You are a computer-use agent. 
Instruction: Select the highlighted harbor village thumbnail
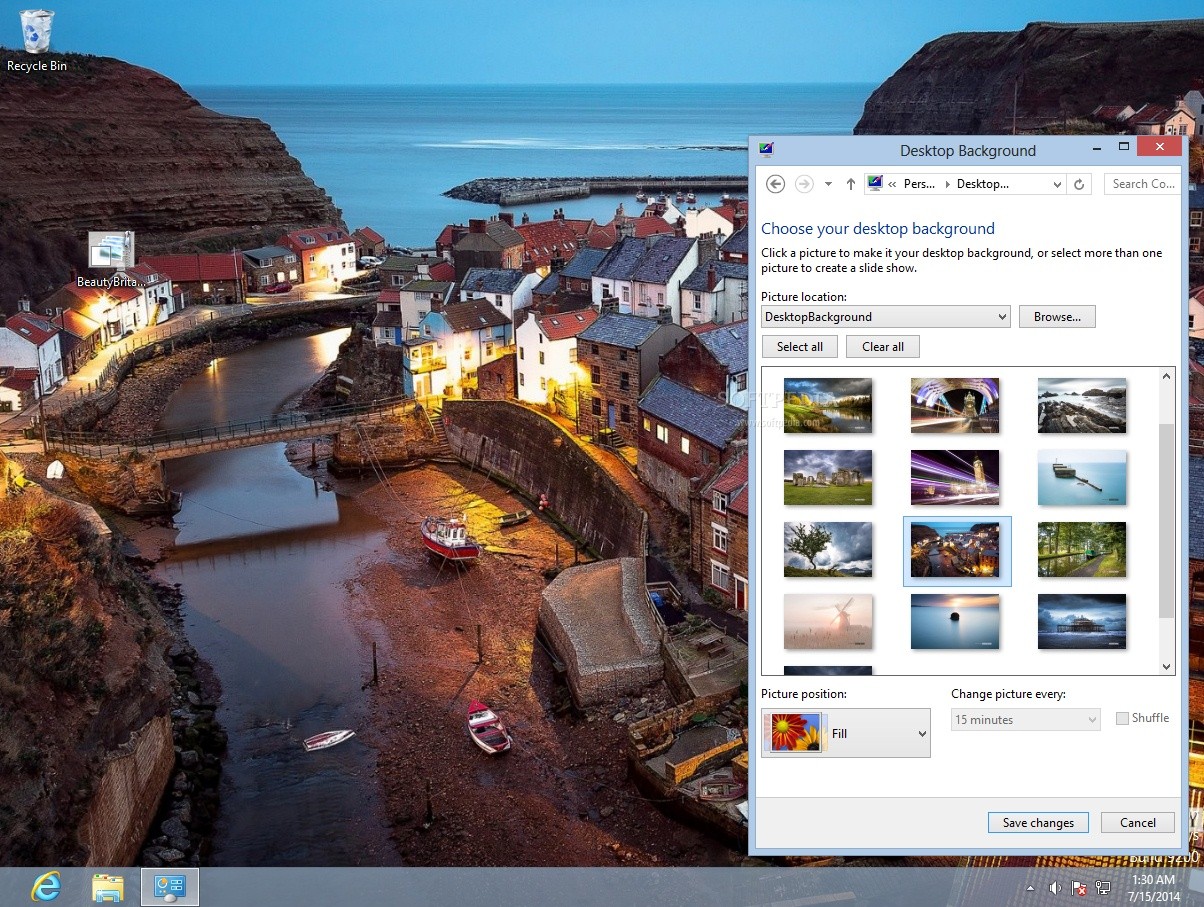pyautogui.click(x=955, y=549)
